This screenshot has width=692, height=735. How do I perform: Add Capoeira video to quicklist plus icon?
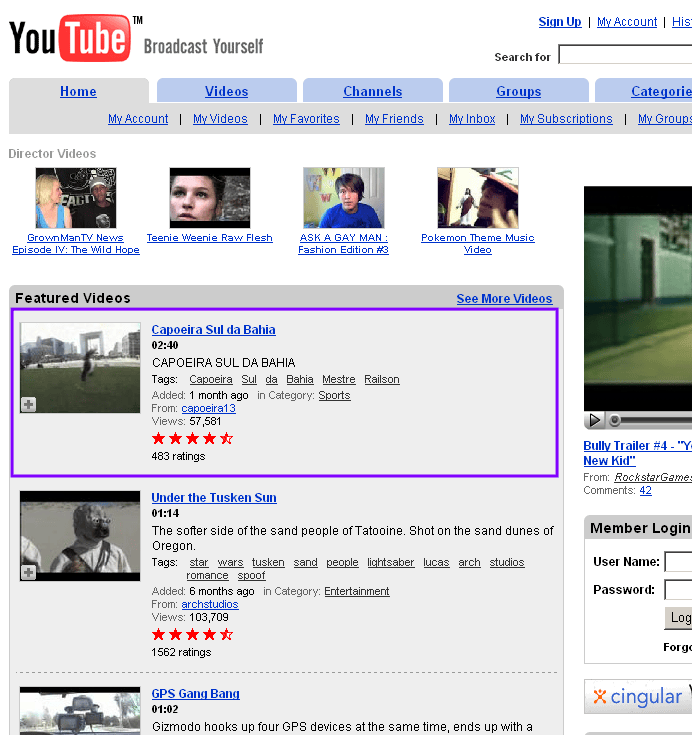tap(29, 404)
